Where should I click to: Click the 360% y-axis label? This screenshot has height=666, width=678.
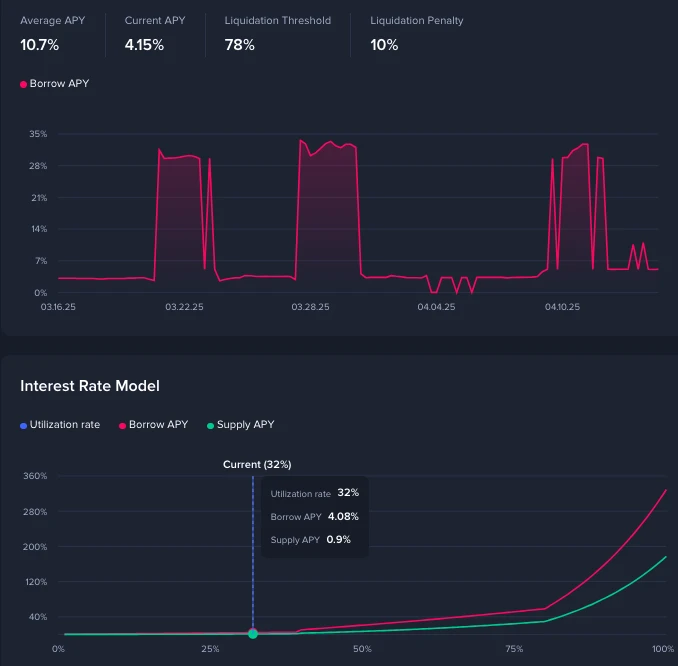(35, 476)
